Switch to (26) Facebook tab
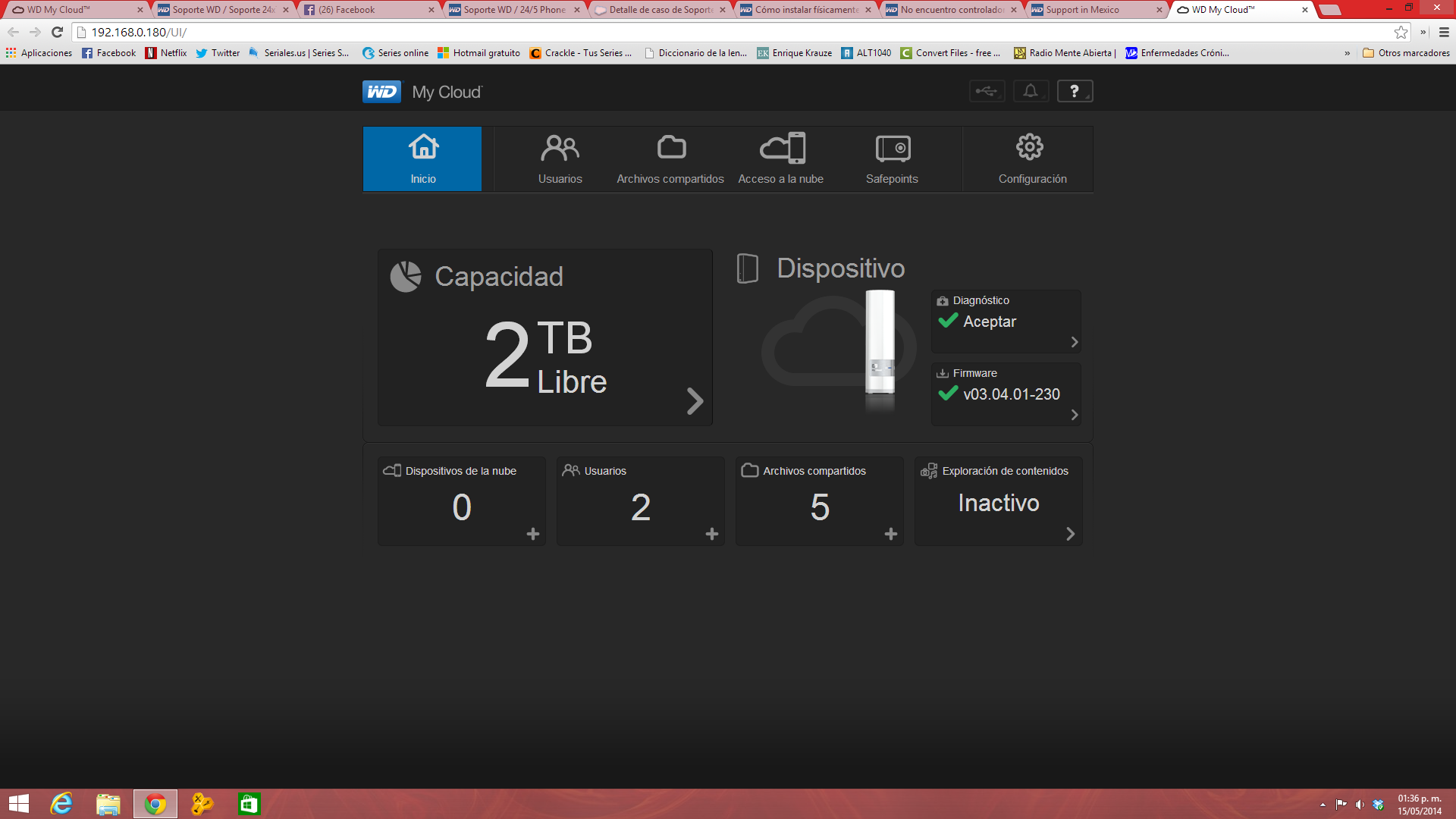 click(x=369, y=10)
